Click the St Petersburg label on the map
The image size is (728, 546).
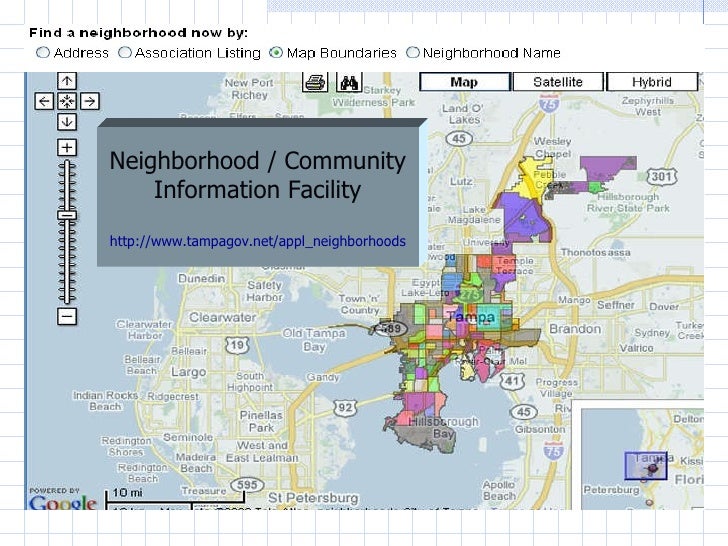(x=313, y=498)
